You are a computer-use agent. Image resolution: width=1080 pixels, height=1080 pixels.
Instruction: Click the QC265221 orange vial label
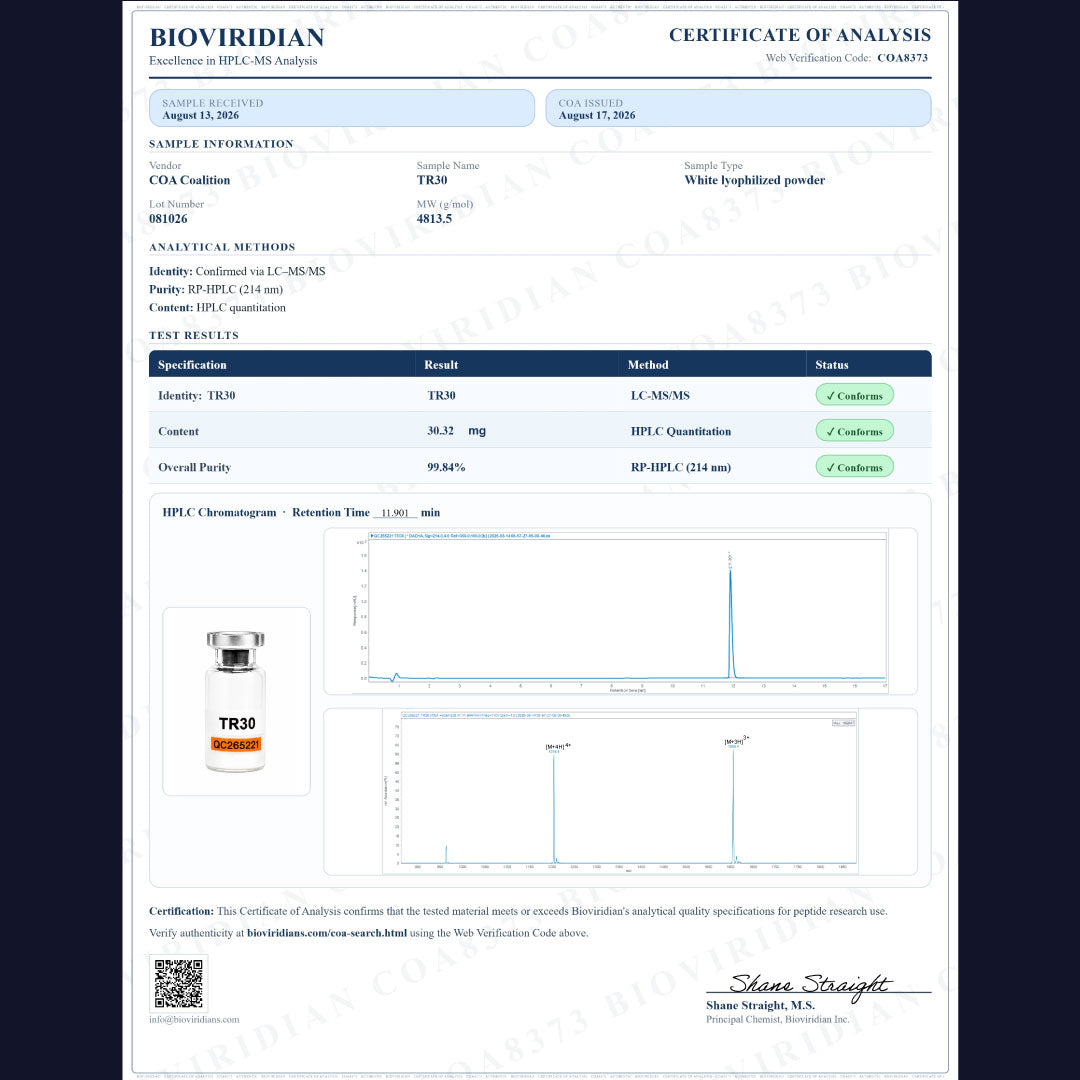click(236, 745)
